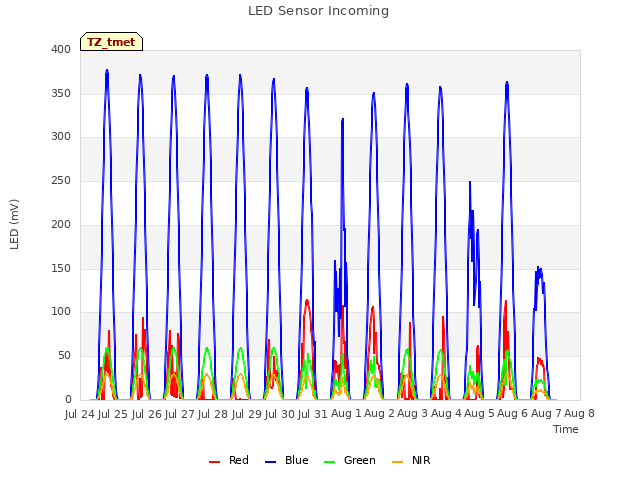Click the Aug 2 x-axis date
The width and height of the screenshot is (640, 480).
(379, 414)
